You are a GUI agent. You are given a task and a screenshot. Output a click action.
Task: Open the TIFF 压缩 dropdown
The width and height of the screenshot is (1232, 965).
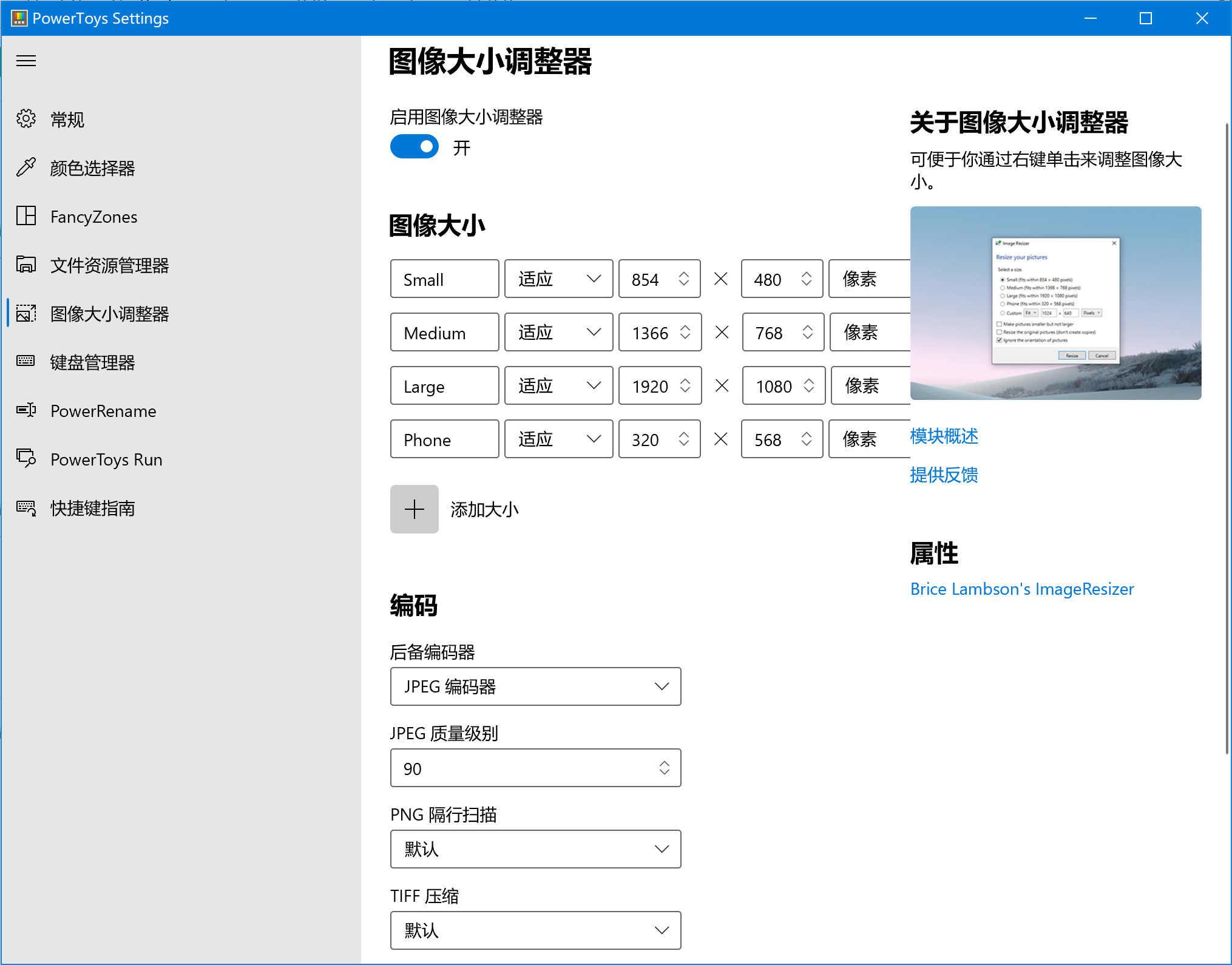(x=535, y=930)
